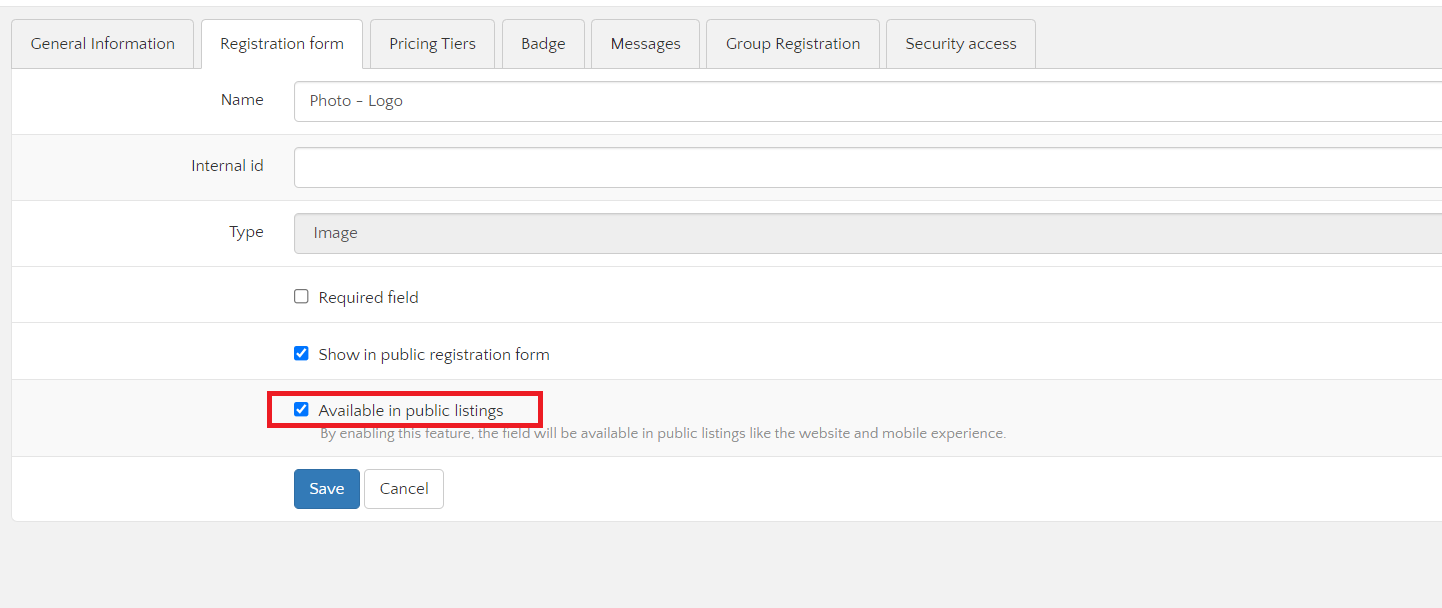1442x608 pixels.
Task: Open the General Information tab
Action: [103, 44]
